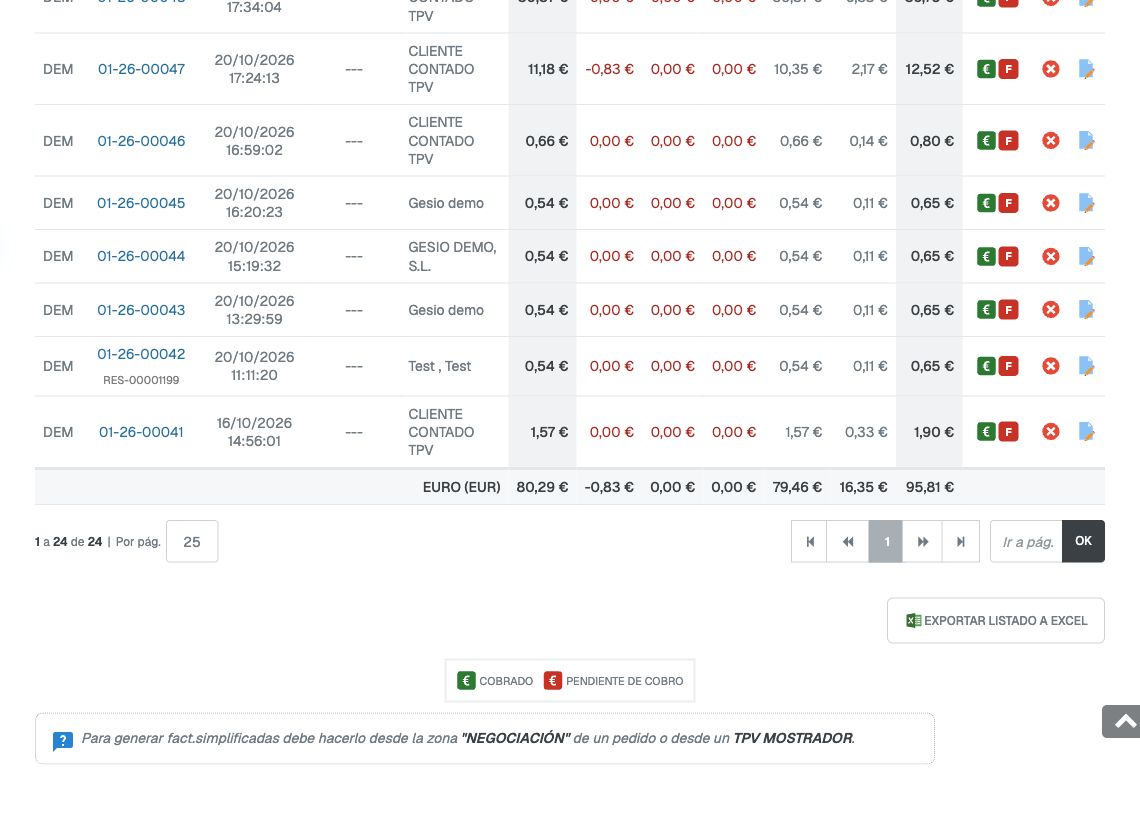1140x830 pixels.
Task: Edit document icon for invoice 01-26-00046
Action: pyautogui.click(x=1086, y=140)
